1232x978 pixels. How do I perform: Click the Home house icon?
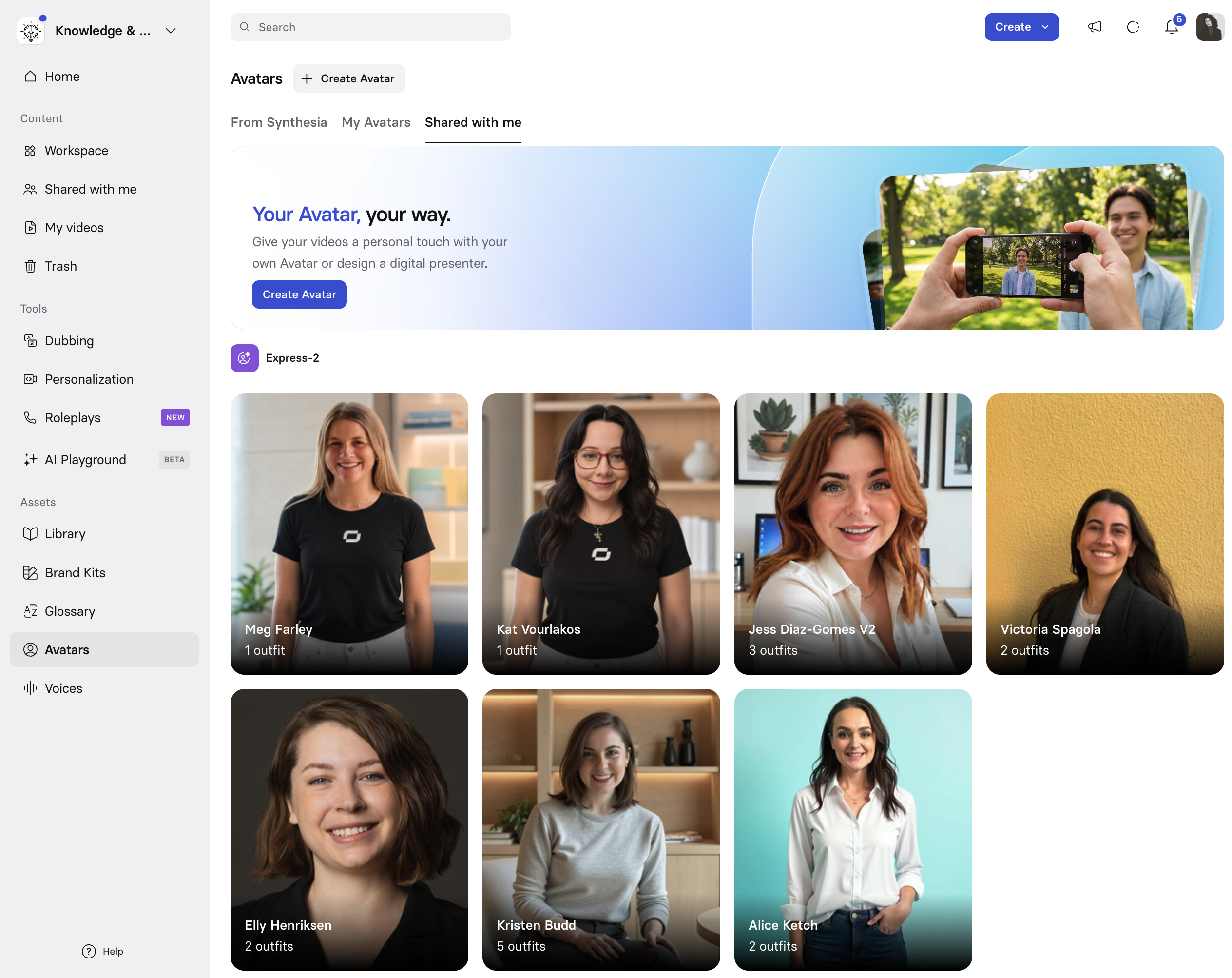click(x=30, y=77)
